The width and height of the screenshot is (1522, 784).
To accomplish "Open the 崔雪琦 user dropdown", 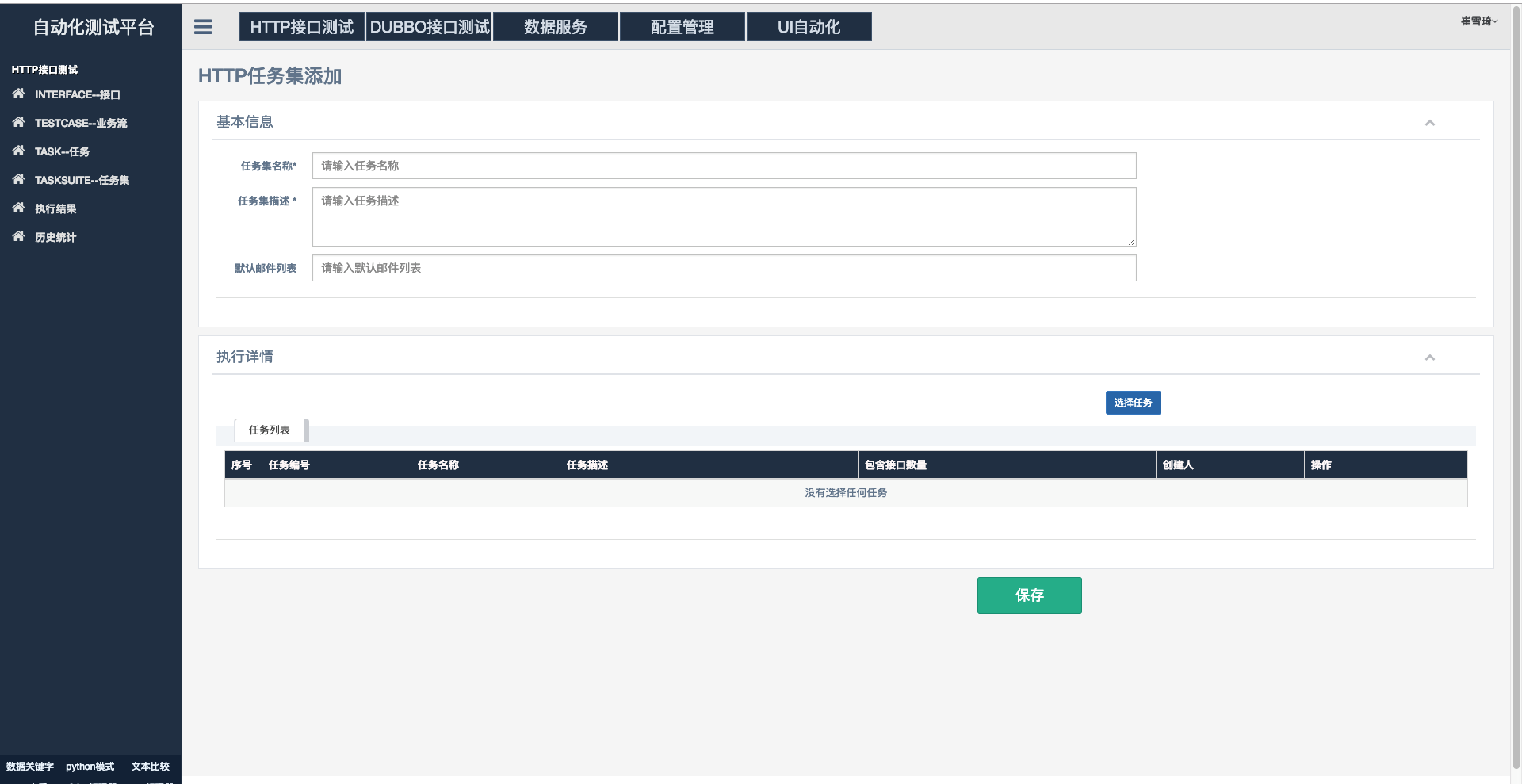I will coord(1479,21).
